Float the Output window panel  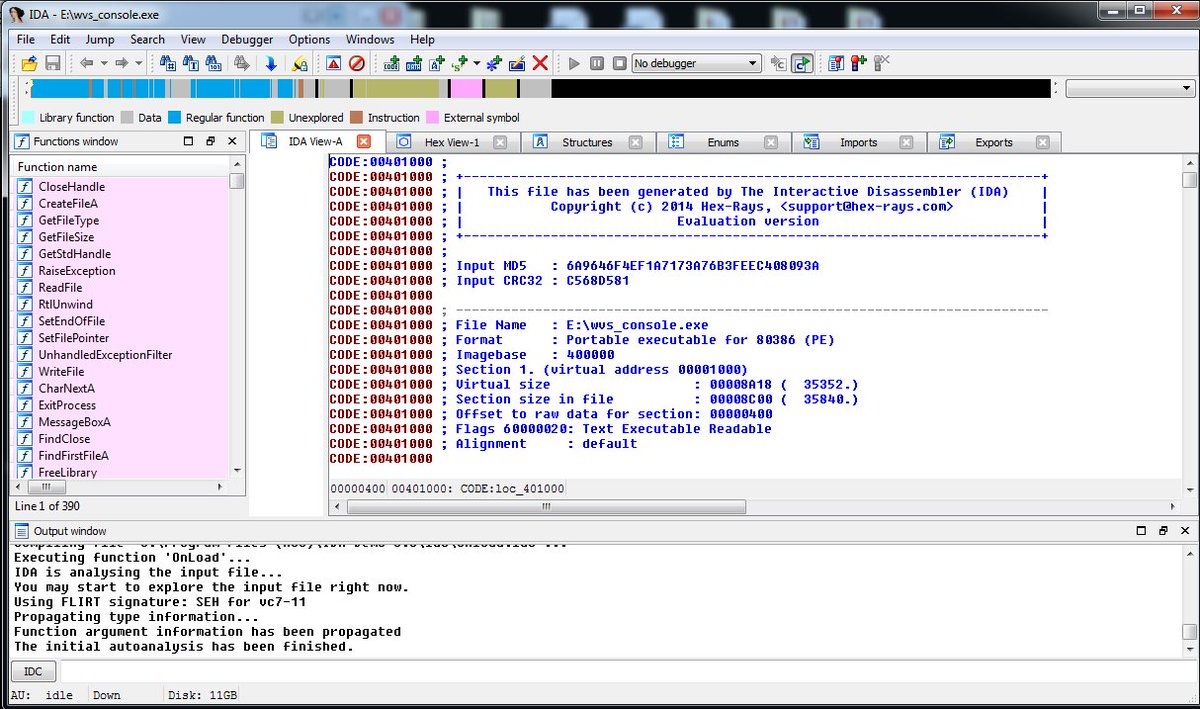pos(1162,531)
